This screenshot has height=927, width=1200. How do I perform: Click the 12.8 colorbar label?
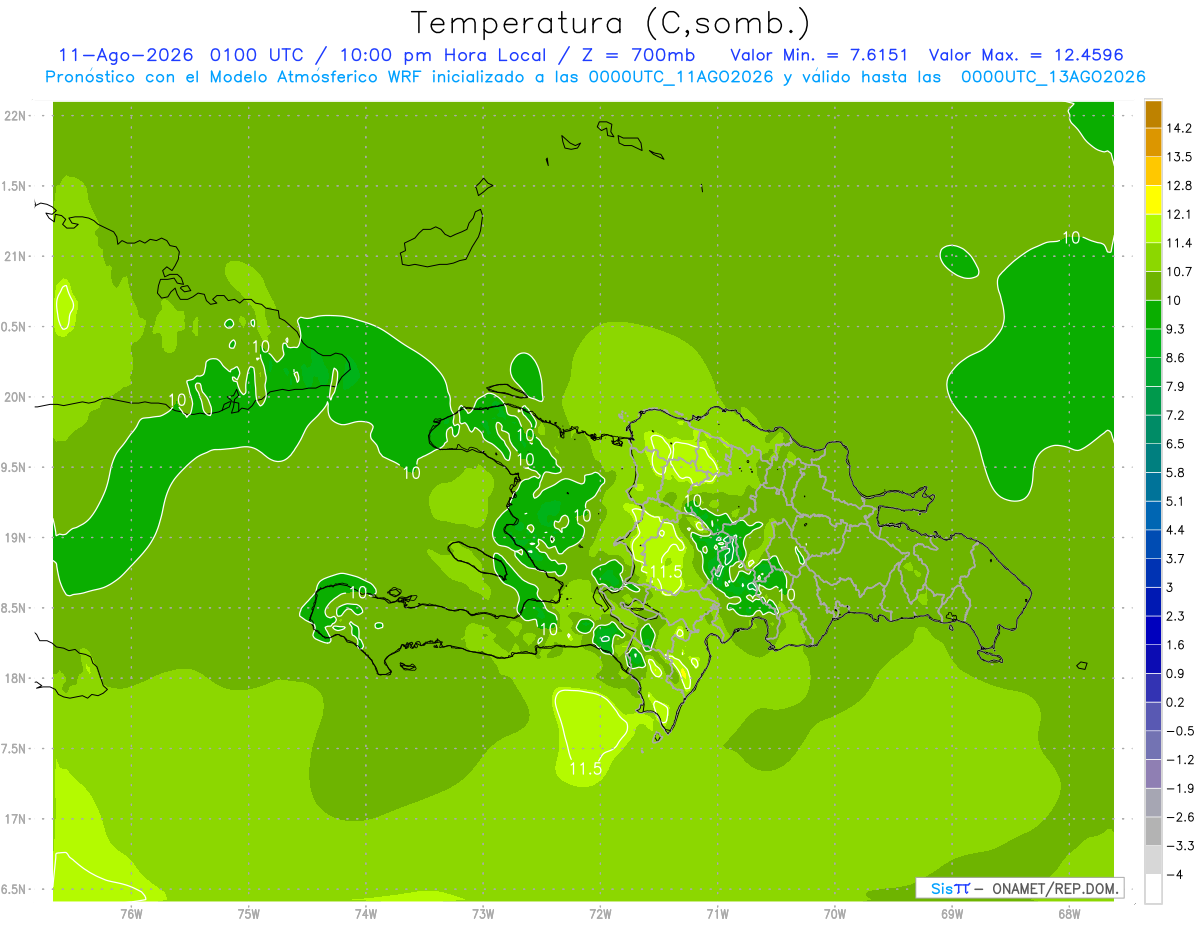coord(1178,185)
